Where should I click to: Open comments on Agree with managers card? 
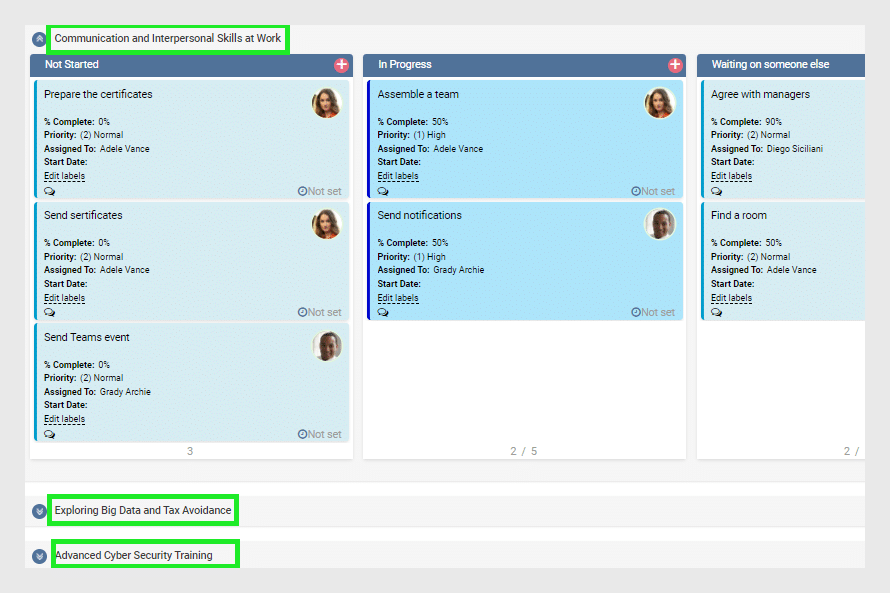pyautogui.click(x=716, y=191)
